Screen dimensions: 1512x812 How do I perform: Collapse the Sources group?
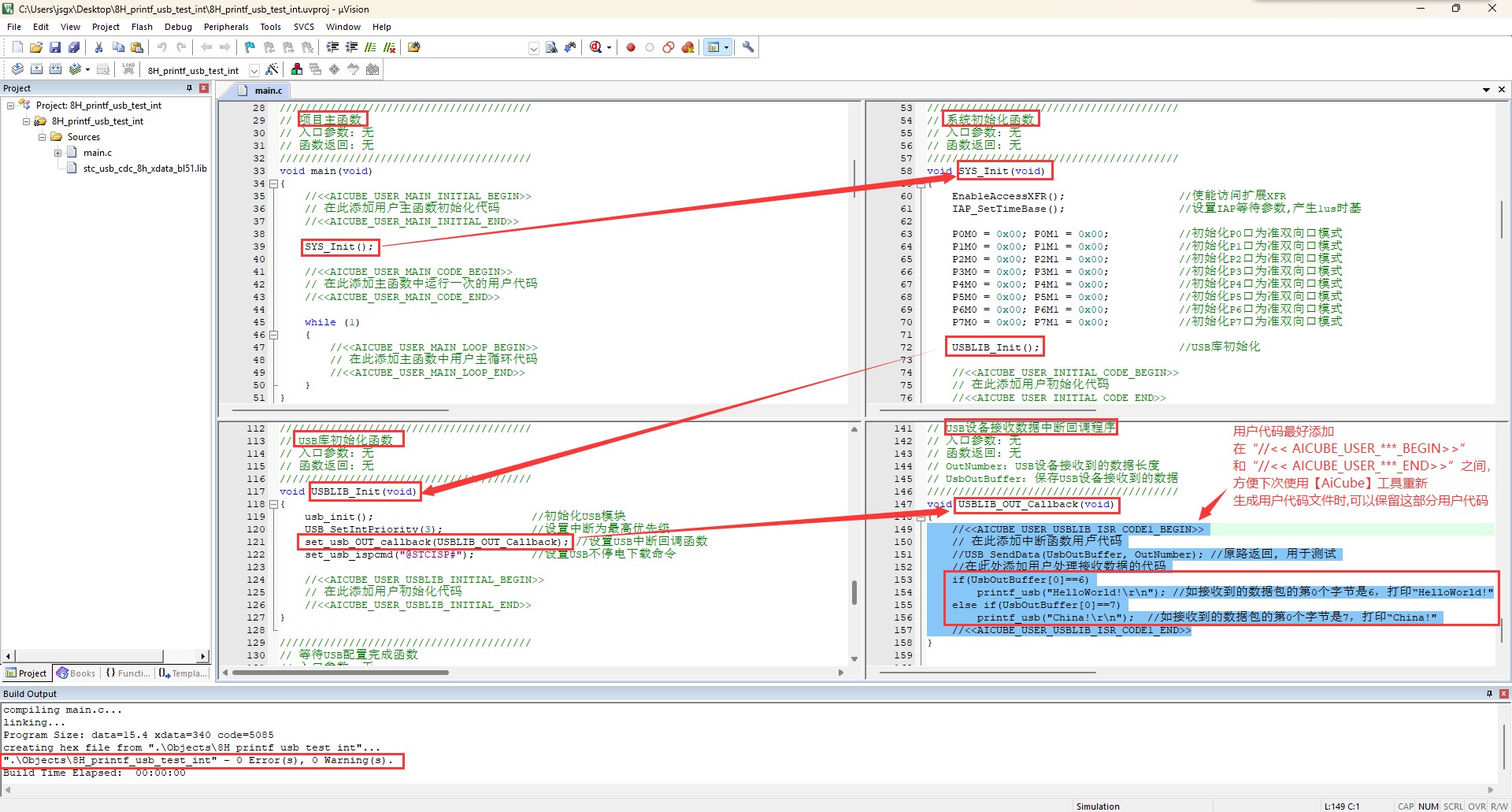tap(42, 137)
